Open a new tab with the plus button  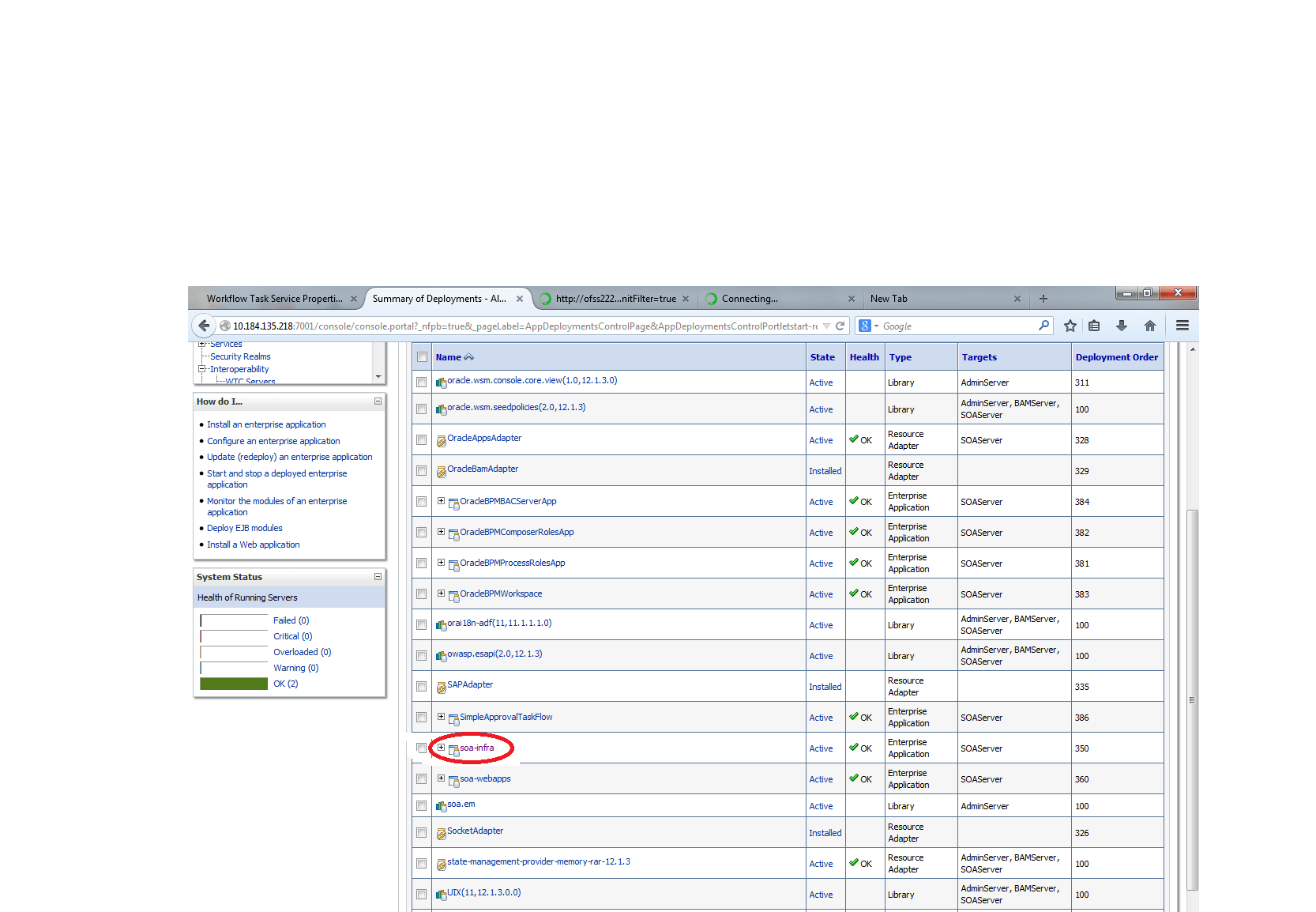coord(1043,299)
